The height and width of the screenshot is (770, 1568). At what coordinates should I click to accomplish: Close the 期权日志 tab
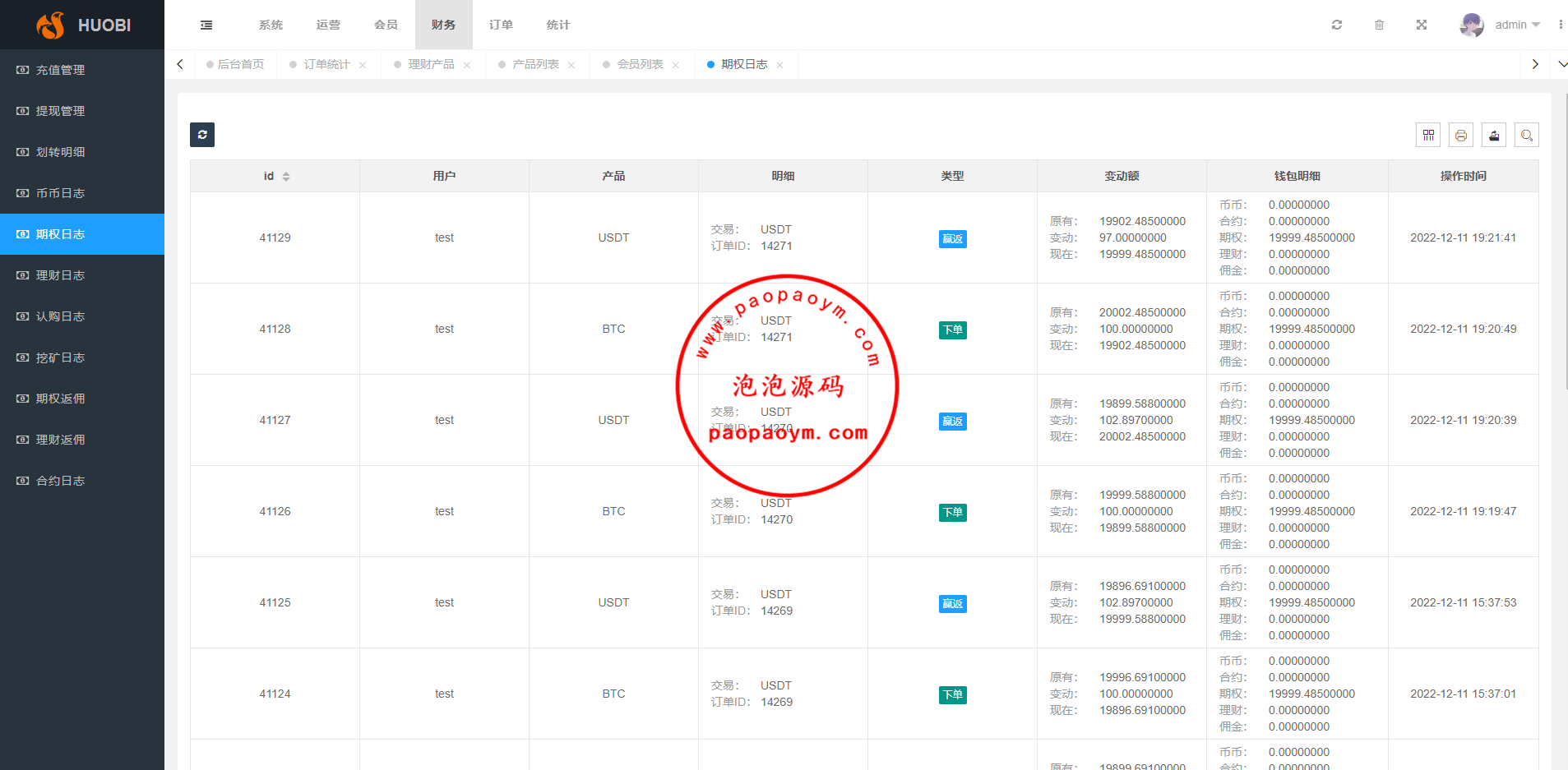[780, 65]
